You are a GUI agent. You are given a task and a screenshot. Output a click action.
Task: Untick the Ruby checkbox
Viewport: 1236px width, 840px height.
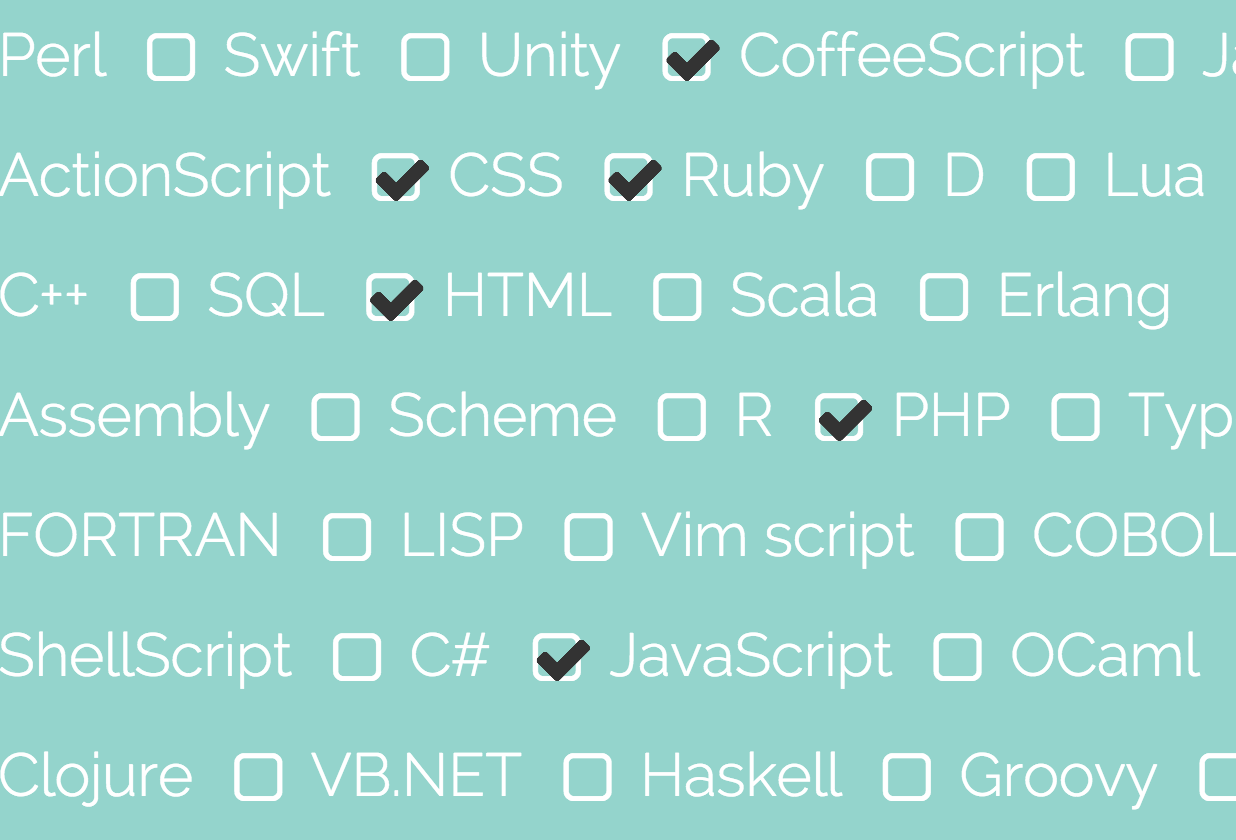[x=630, y=178]
